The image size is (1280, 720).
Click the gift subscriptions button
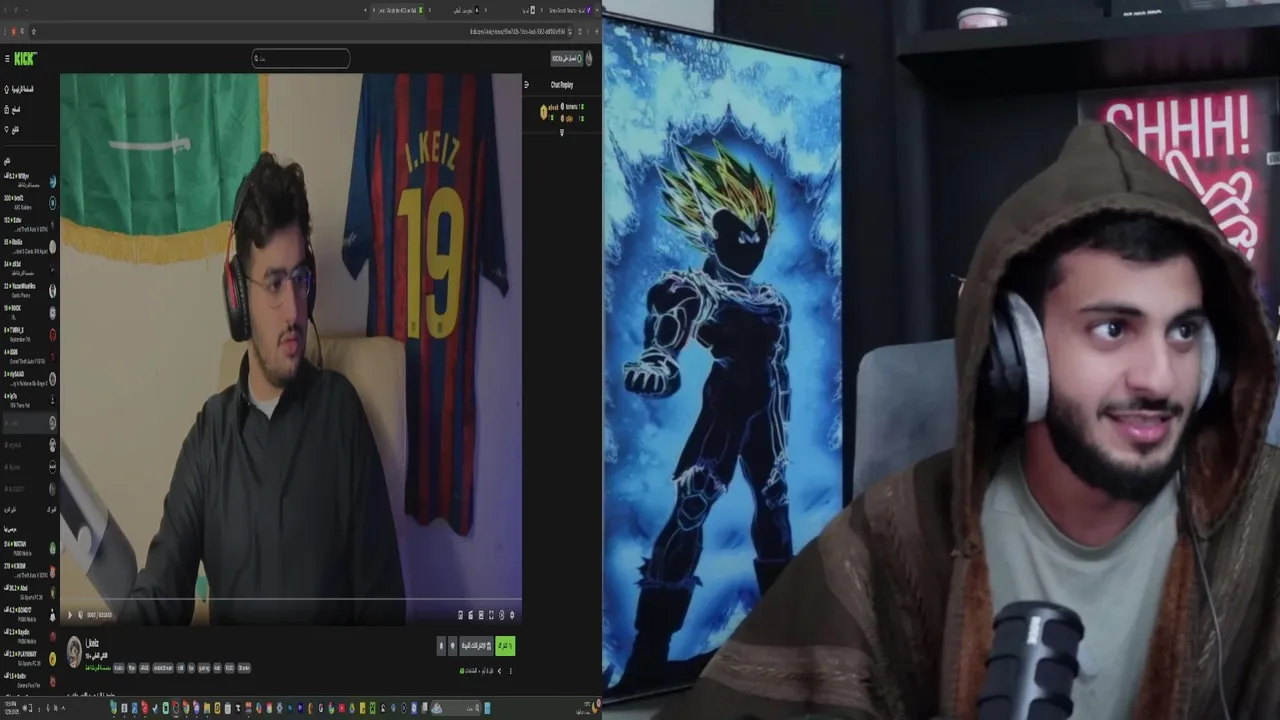click(x=476, y=646)
